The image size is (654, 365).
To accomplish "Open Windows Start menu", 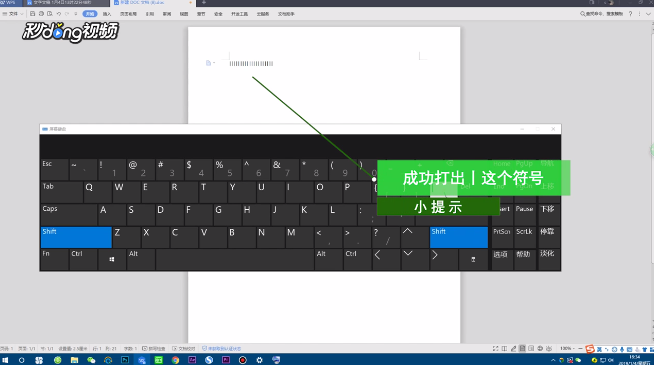I will point(5,360).
